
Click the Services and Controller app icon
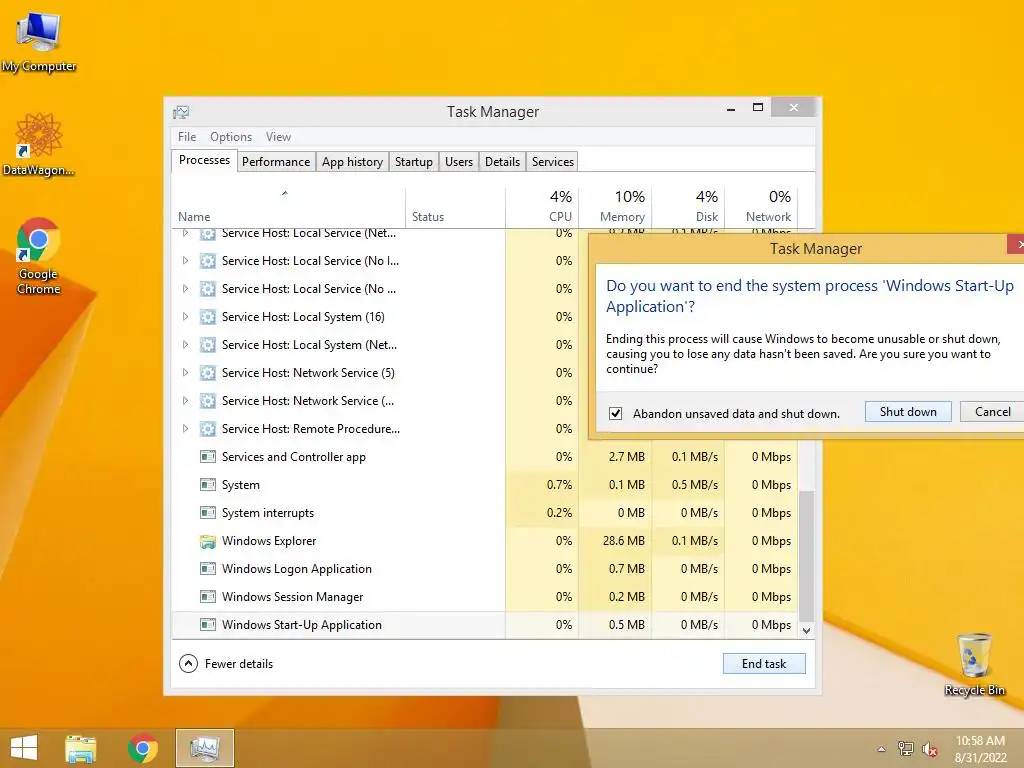[208, 456]
